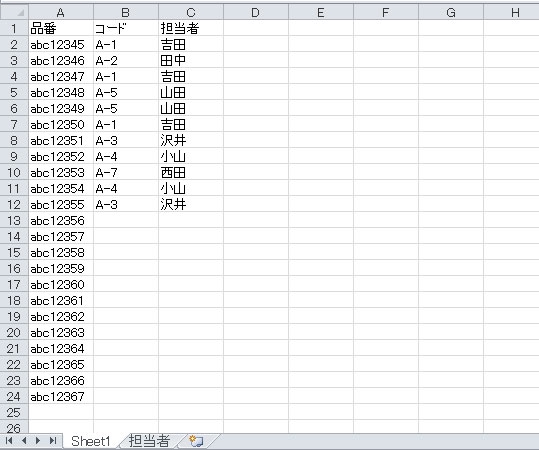Click cell C10 containing 西田
Screen dimensions: 539x450
click(x=191, y=172)
